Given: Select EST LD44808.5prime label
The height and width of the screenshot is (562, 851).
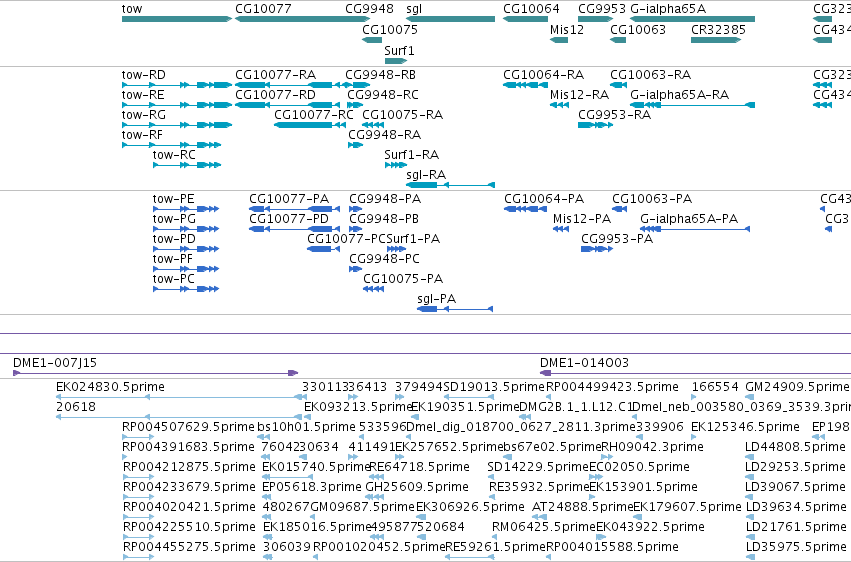Looking at the screenshot, I should coord(796,447).
